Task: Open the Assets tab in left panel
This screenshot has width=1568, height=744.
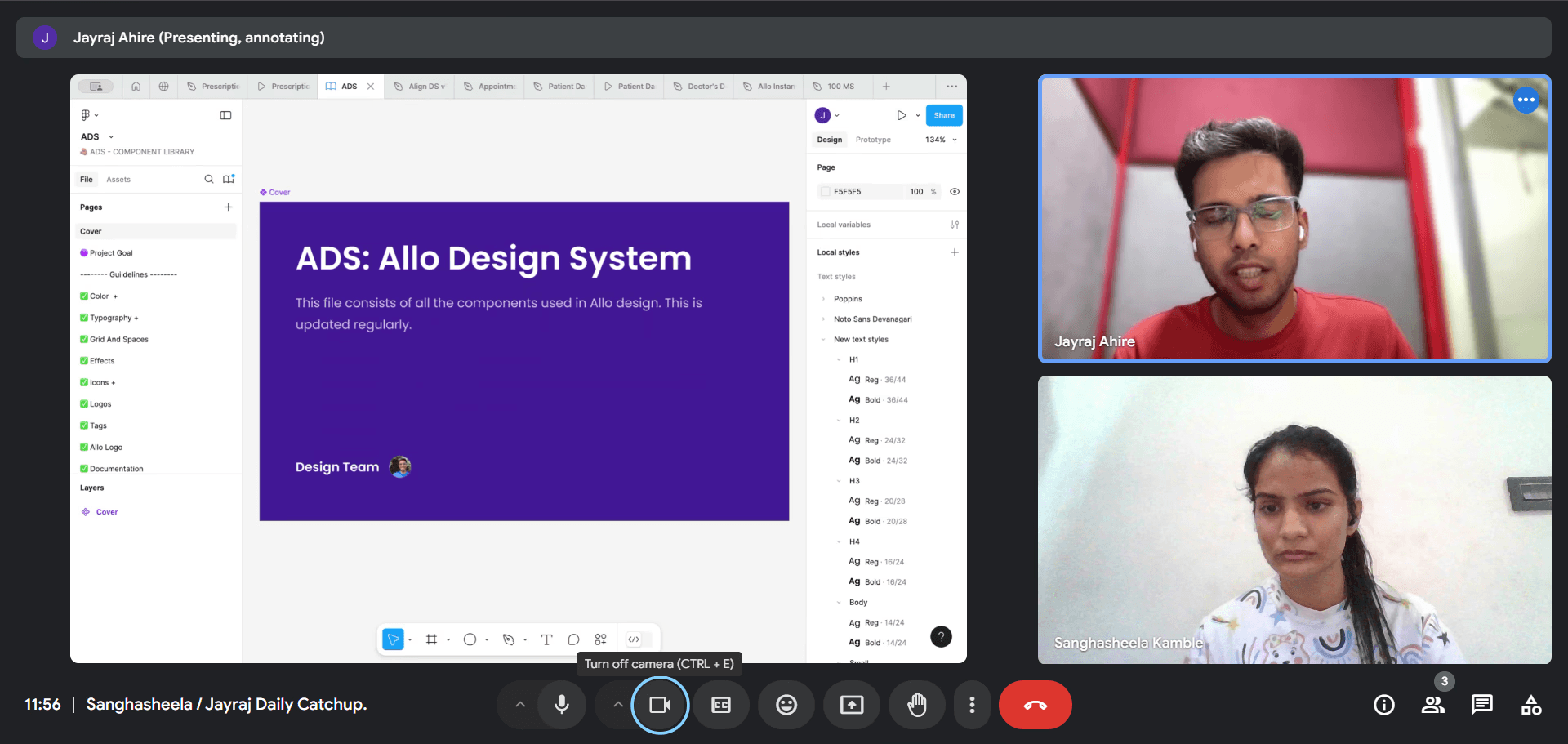Action: (118, 180)
